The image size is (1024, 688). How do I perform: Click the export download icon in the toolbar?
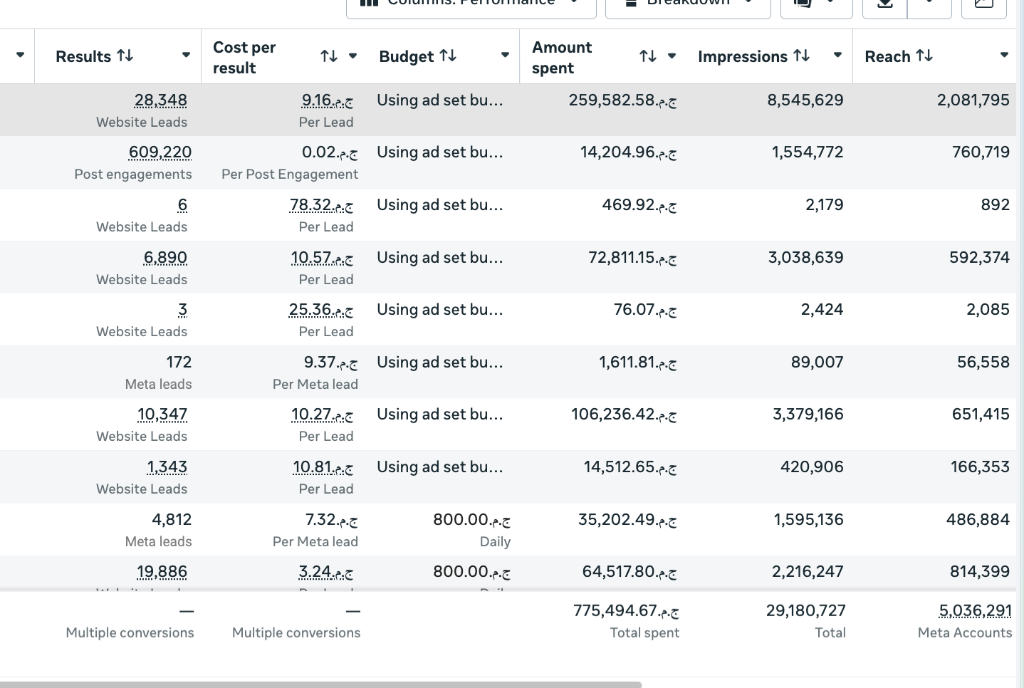884,3
